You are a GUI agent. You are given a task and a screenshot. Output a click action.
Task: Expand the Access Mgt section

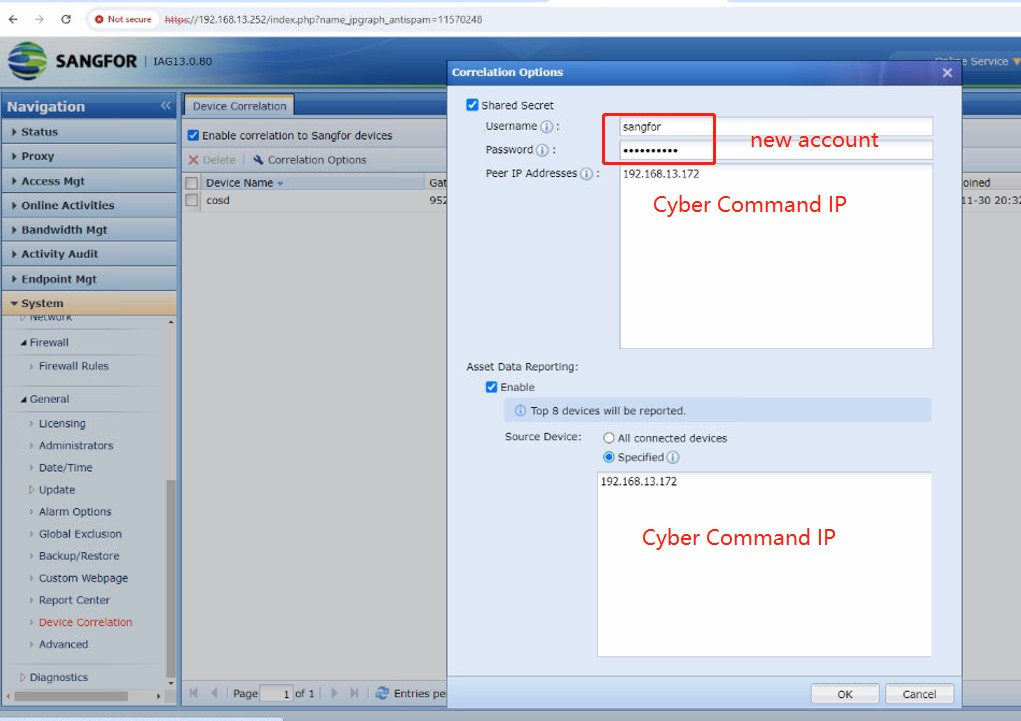point(89,181)
